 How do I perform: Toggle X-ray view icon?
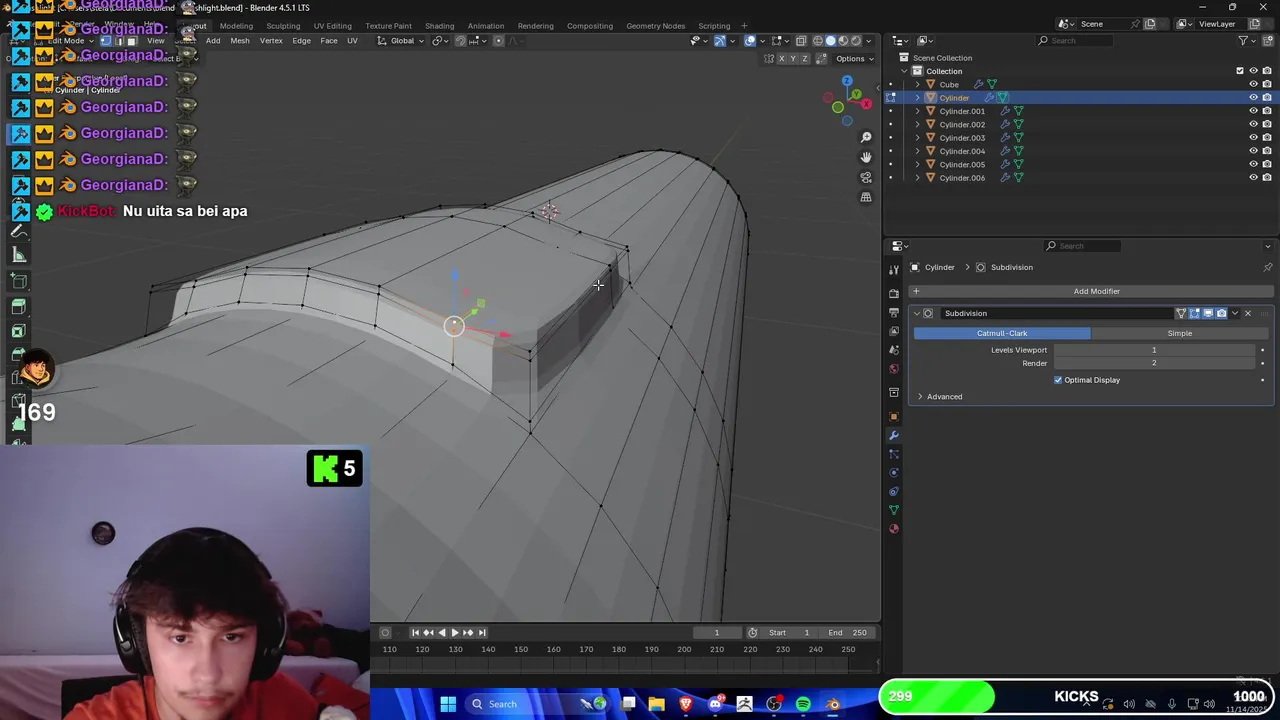(801, 41)
